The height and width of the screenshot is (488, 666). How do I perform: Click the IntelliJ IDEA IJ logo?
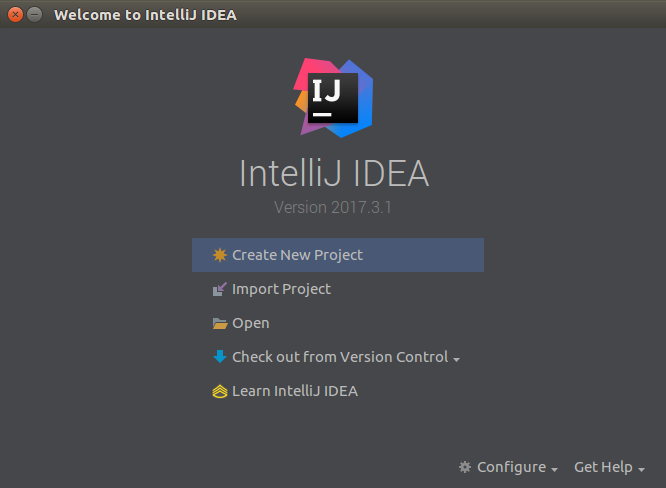pyautogui.click(x=333, y=98)
